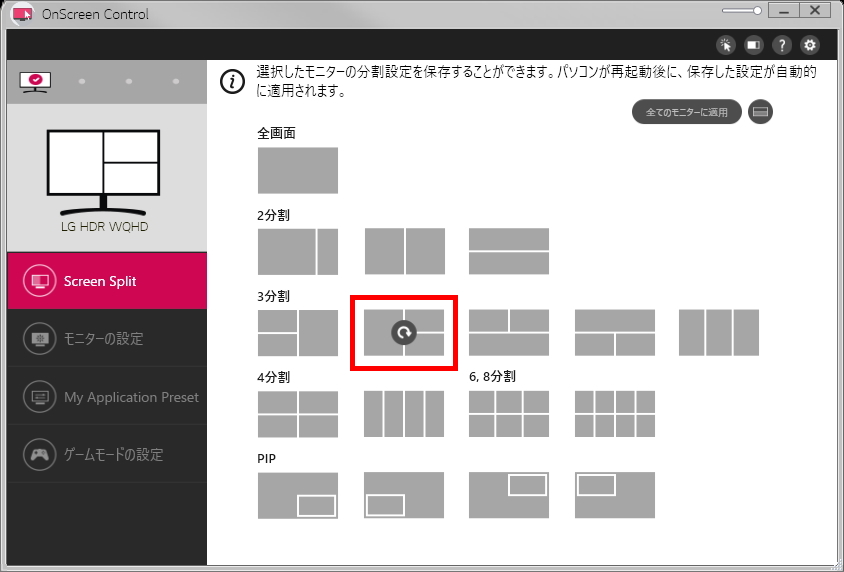Choose 4-split four vertical columns layout
The width and height of the screenshot is (844, 572).
pyautogui.click(x=404, y=414)
